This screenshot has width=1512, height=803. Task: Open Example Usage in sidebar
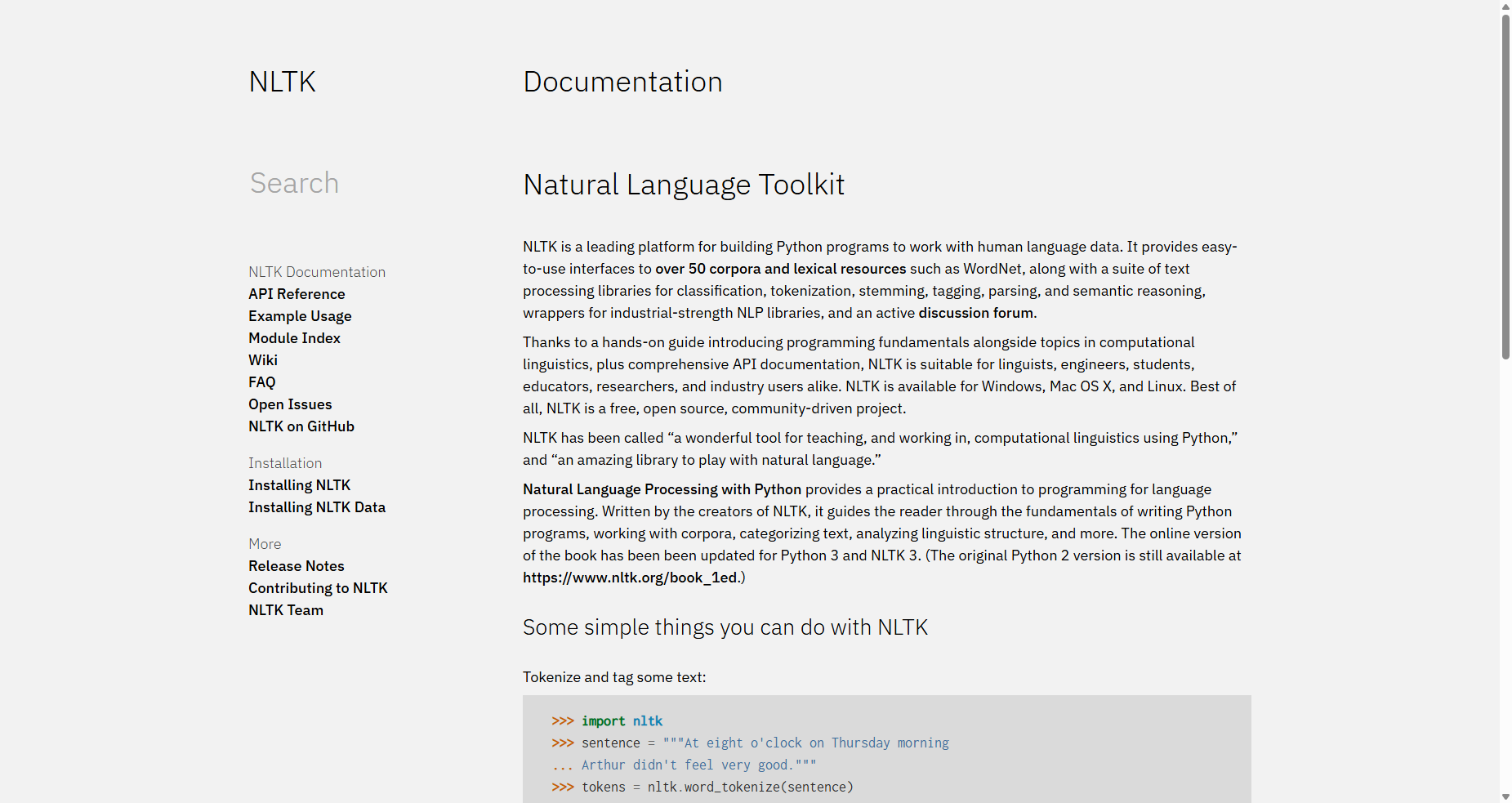300,316
